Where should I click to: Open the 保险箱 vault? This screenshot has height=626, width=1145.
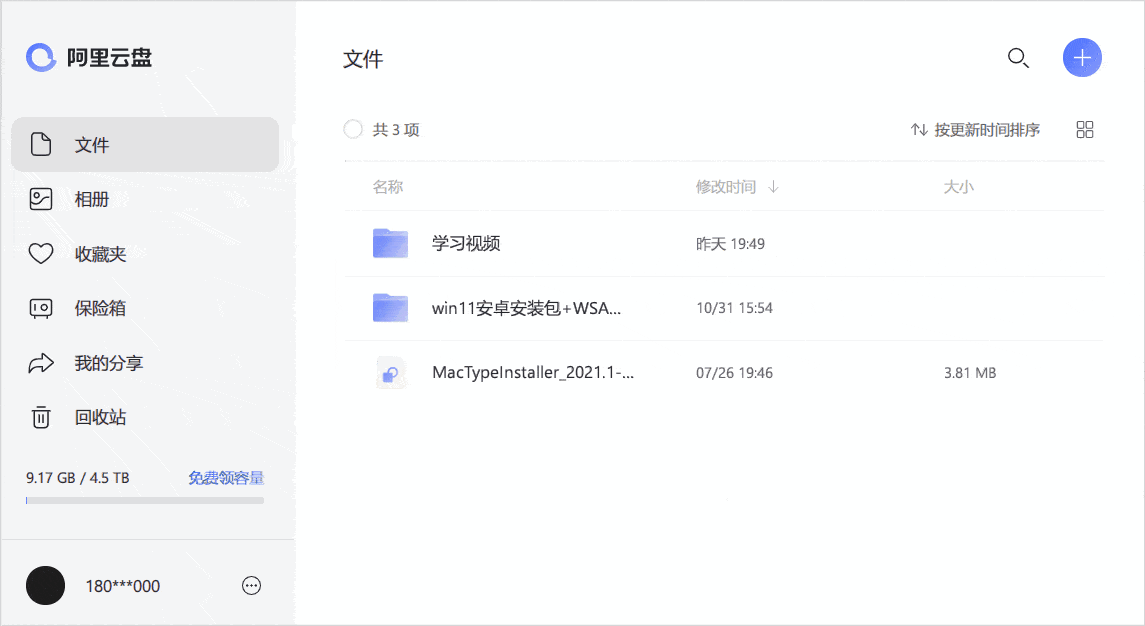click(100, 308)
